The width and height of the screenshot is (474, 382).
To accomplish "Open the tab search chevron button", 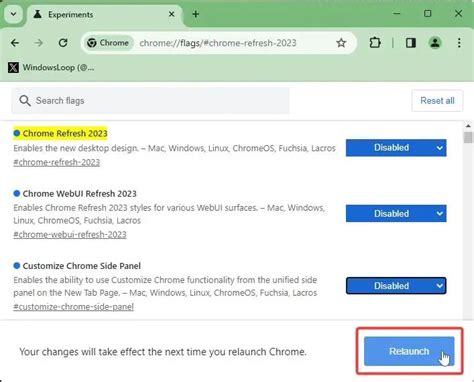I will tap(13, 14).
